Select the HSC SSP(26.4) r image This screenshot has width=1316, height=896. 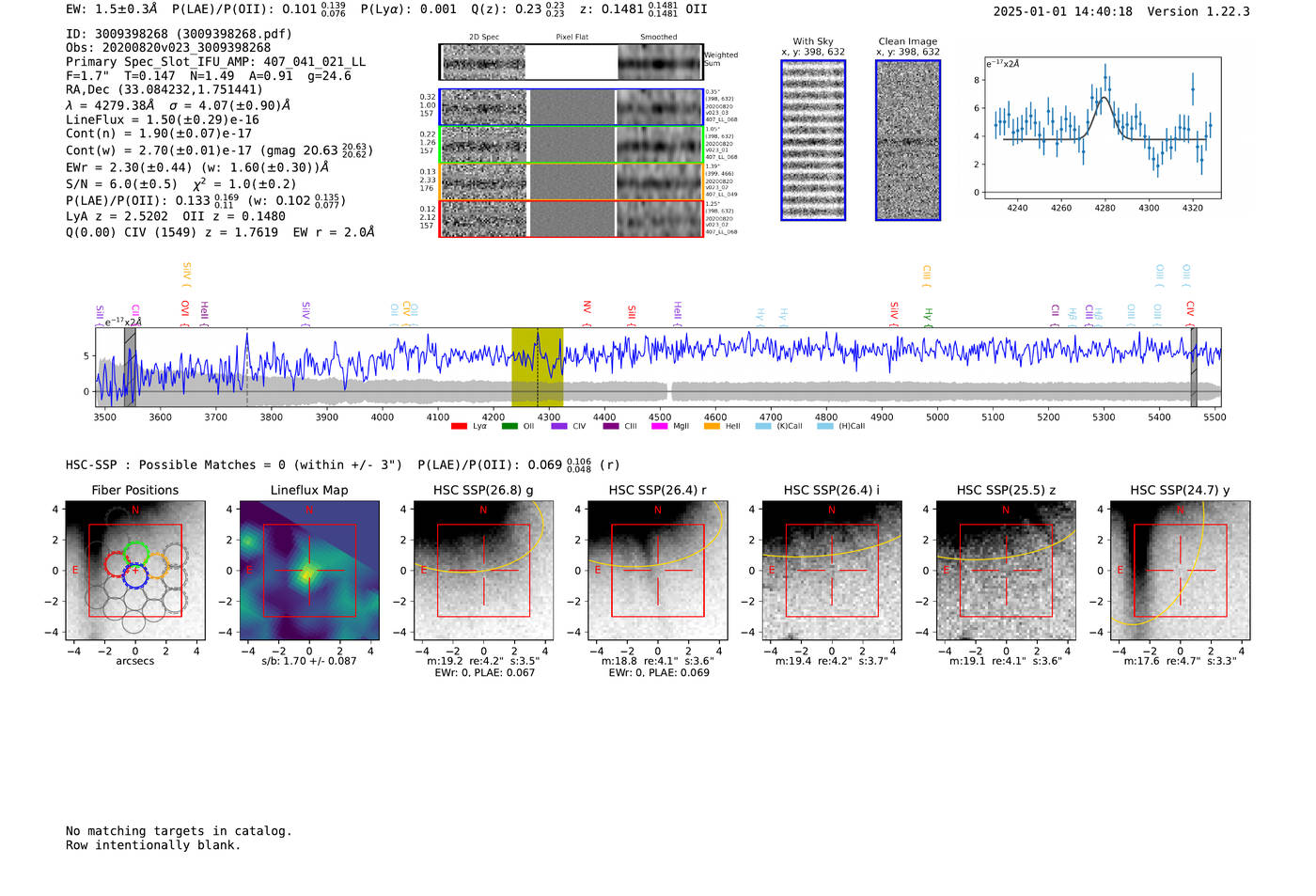(657, 571)
